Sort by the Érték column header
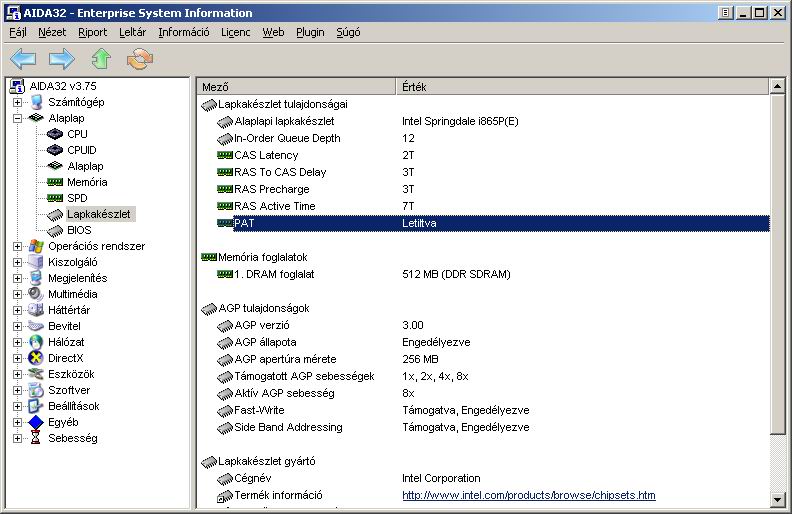This screenshot has width=792, height=514. pos(582,87)
